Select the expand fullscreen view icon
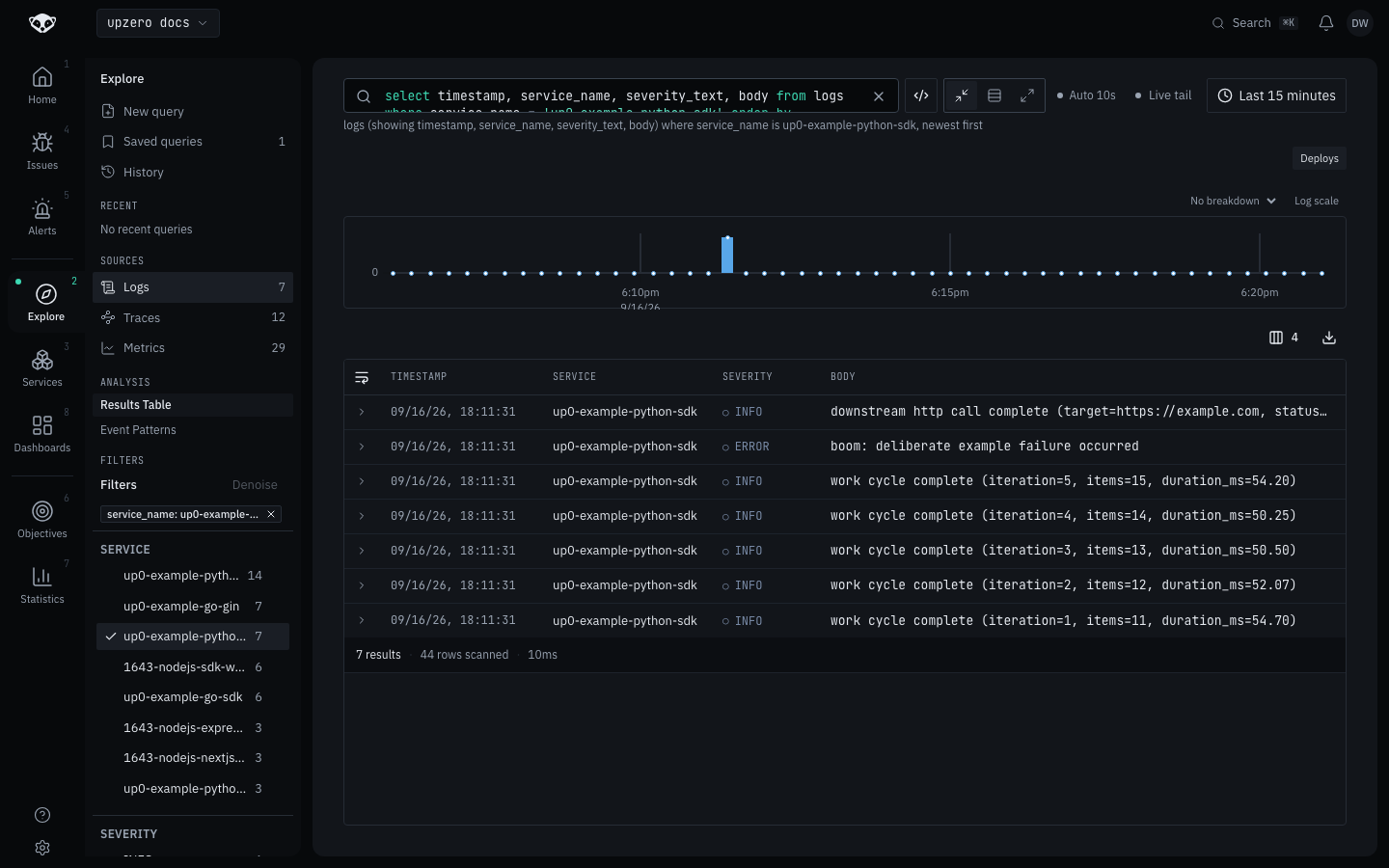This screenshot has width=1389, height=868. tap(1027, 95)
